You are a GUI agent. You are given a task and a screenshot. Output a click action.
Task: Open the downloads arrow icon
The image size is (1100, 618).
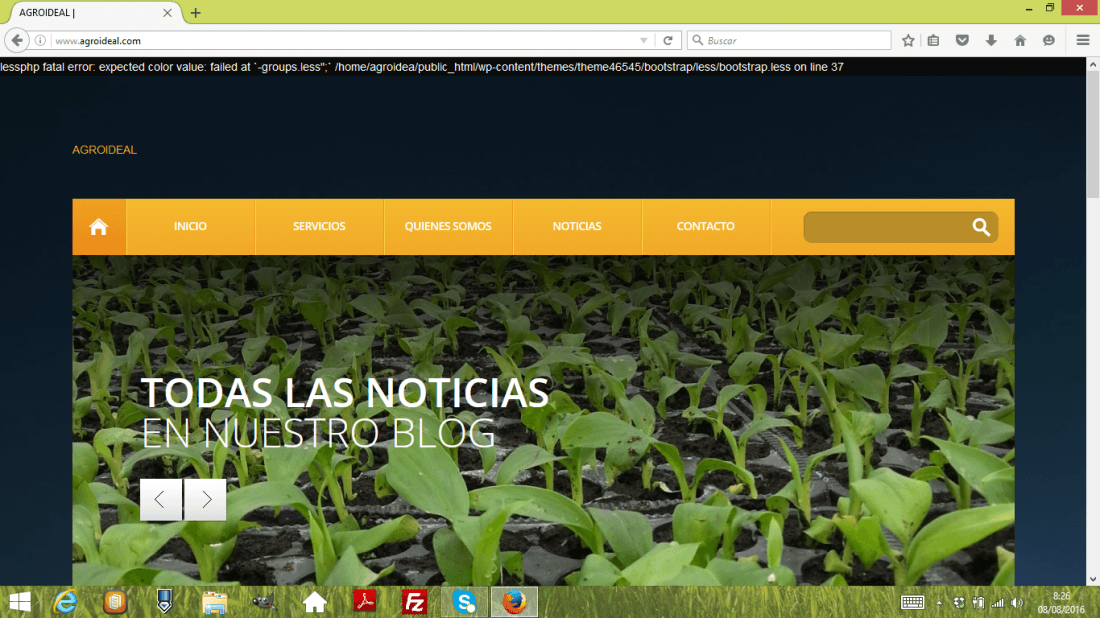[991, 41]
